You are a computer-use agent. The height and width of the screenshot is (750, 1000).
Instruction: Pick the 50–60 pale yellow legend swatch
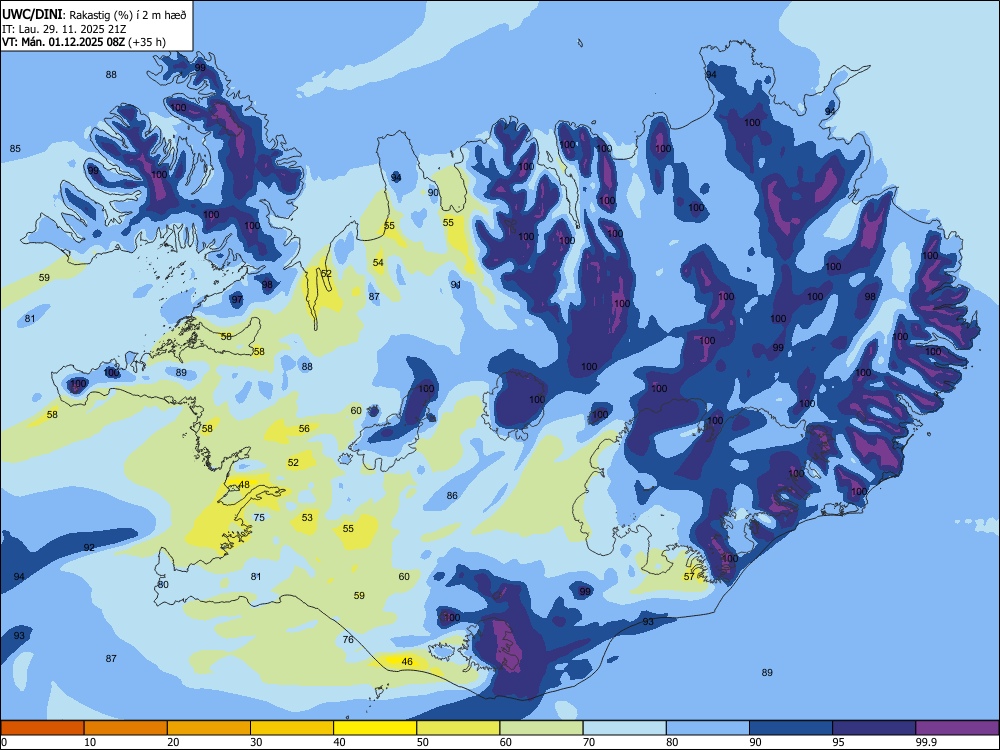click(458, 728)
